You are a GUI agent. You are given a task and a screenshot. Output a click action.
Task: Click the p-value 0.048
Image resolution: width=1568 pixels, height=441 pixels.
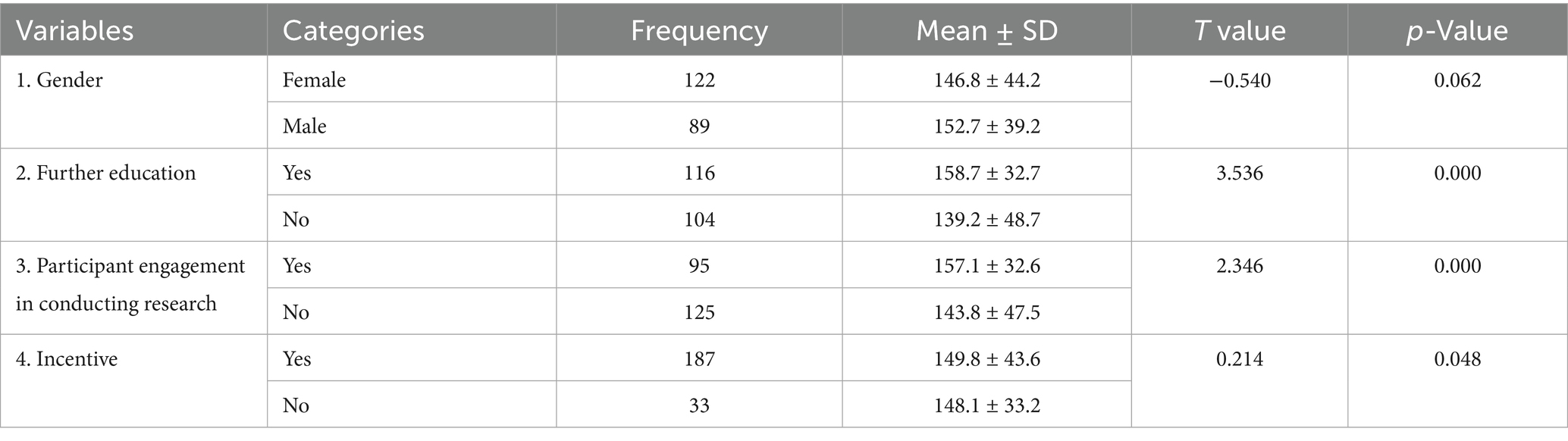point(1457,358)
